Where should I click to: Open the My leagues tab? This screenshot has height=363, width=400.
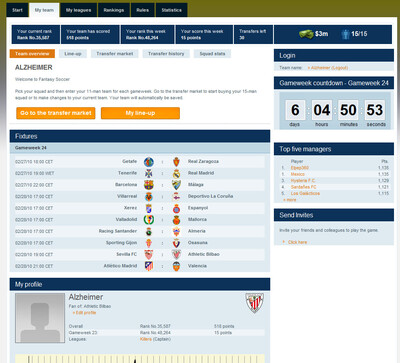coord(78,10)
